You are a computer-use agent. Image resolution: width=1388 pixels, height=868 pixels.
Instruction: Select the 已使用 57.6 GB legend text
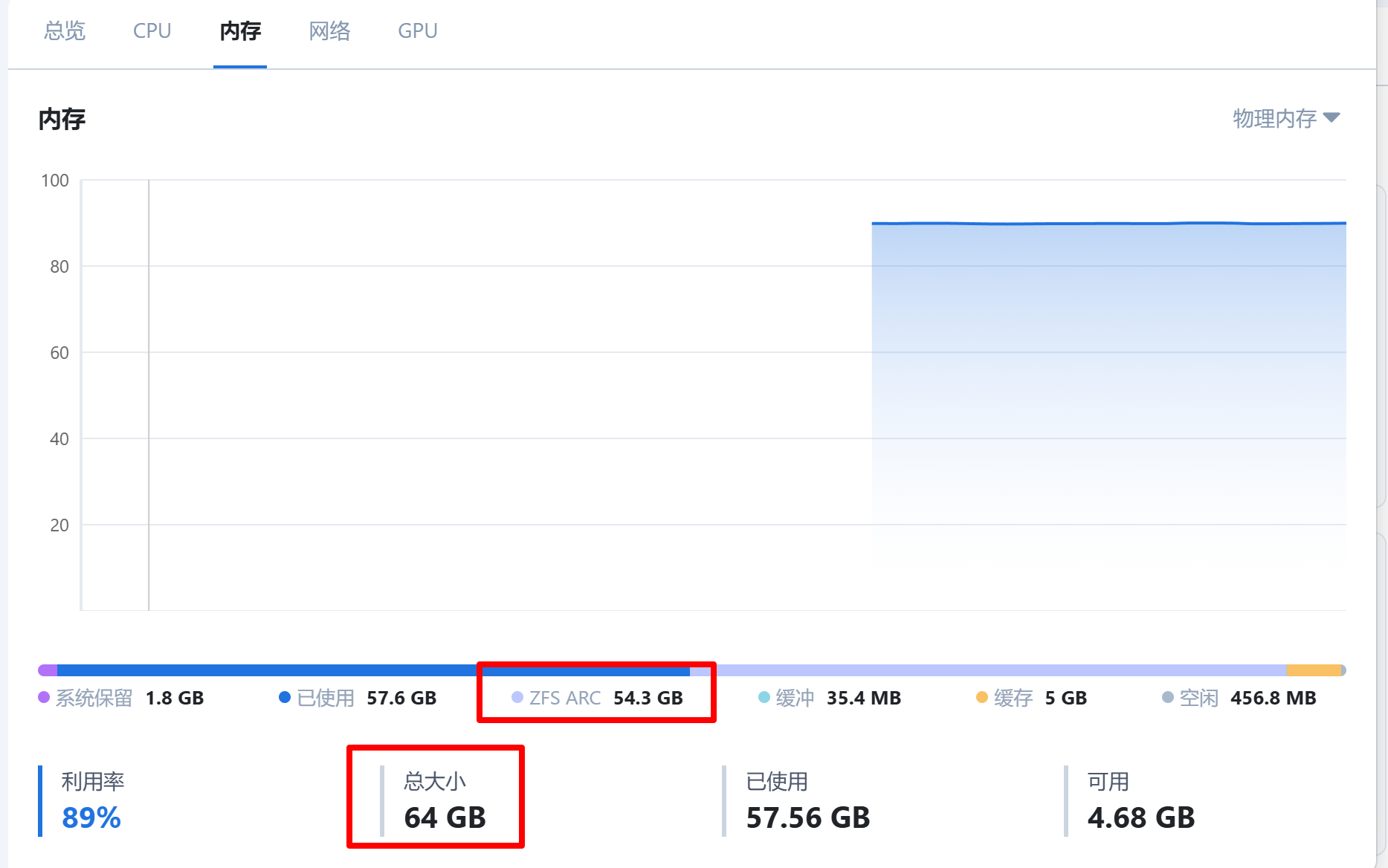point(367,698)
